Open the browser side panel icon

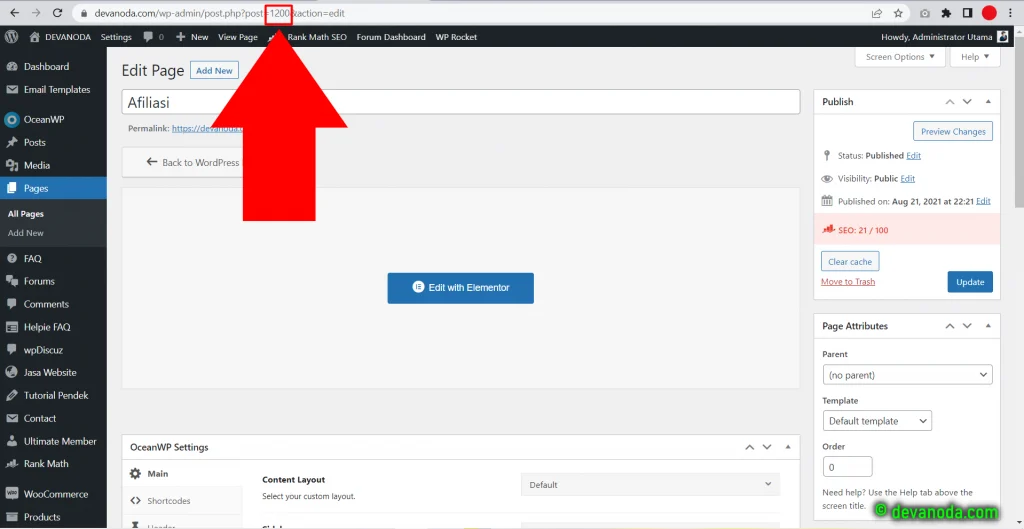point(967,13)
